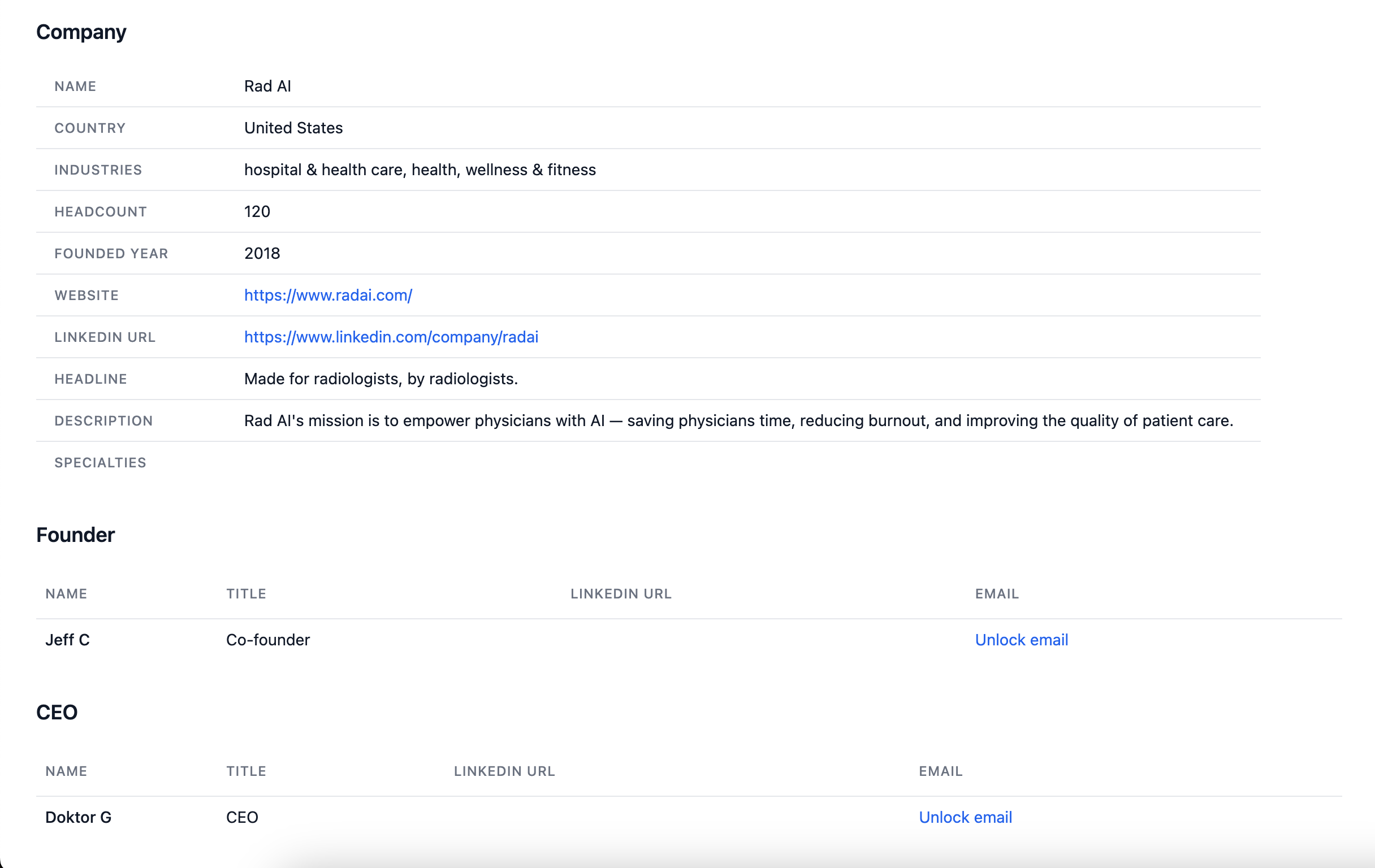Click the HEADCOUNT field label
Viewport: 1375px width, 868px height.
pyautogui.click(x=101, y=212)
